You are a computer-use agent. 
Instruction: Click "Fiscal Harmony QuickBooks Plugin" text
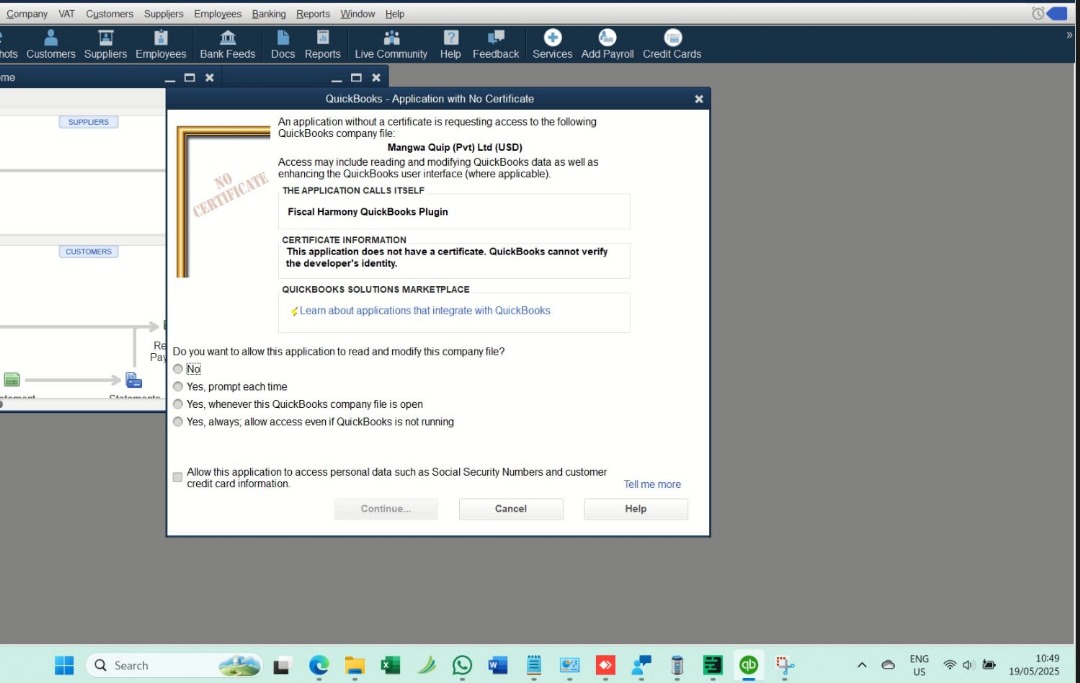coord(368,212)
